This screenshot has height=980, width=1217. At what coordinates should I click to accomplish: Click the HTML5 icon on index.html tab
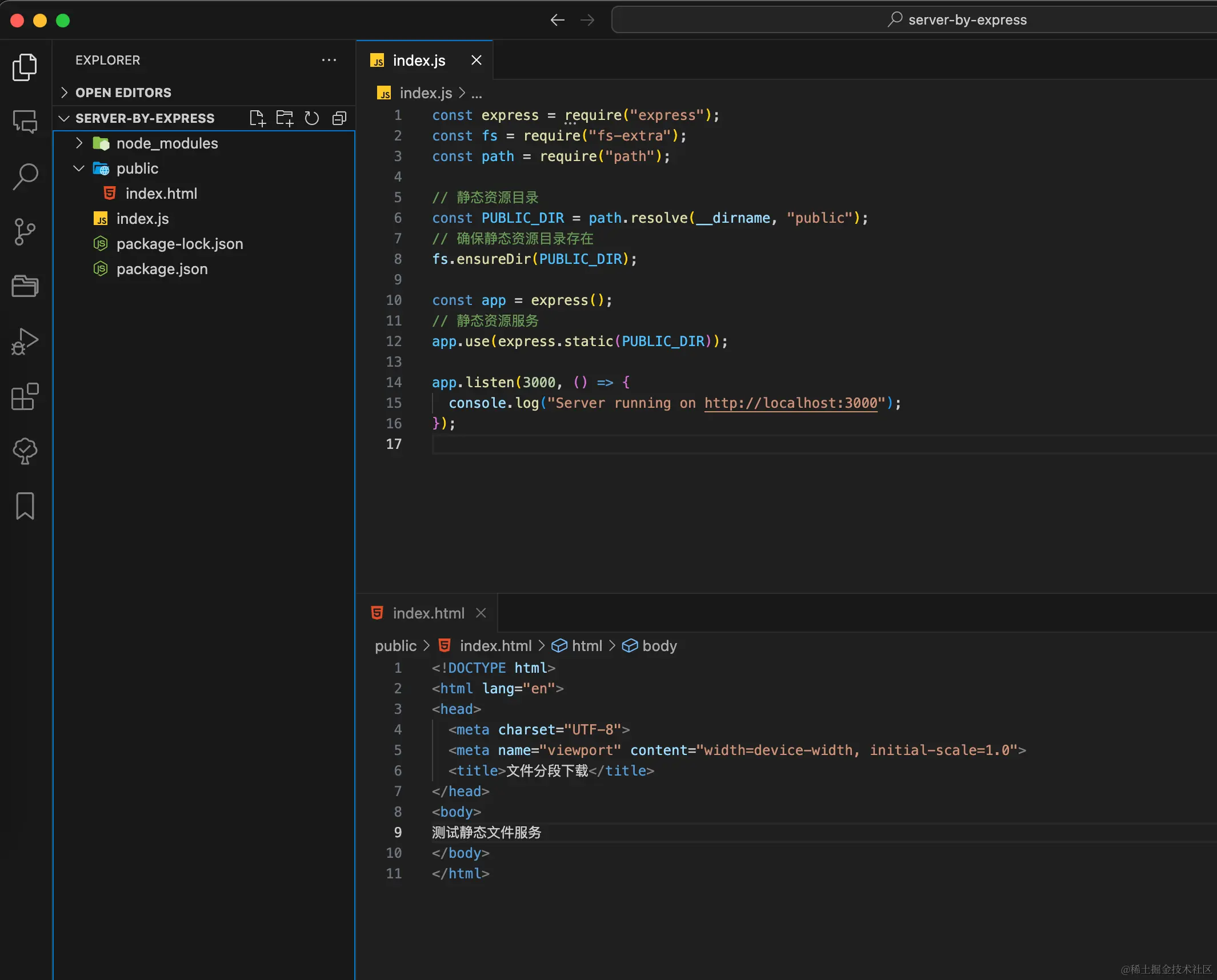click(377, 613)
